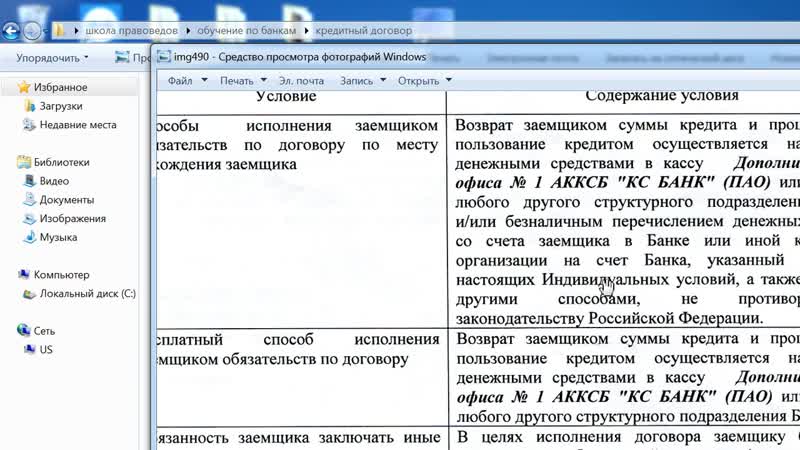Click the Компьютер icon in sidebar
This screenshot has height=450, width=800.
pyautogui.click(x=24, y=274)
